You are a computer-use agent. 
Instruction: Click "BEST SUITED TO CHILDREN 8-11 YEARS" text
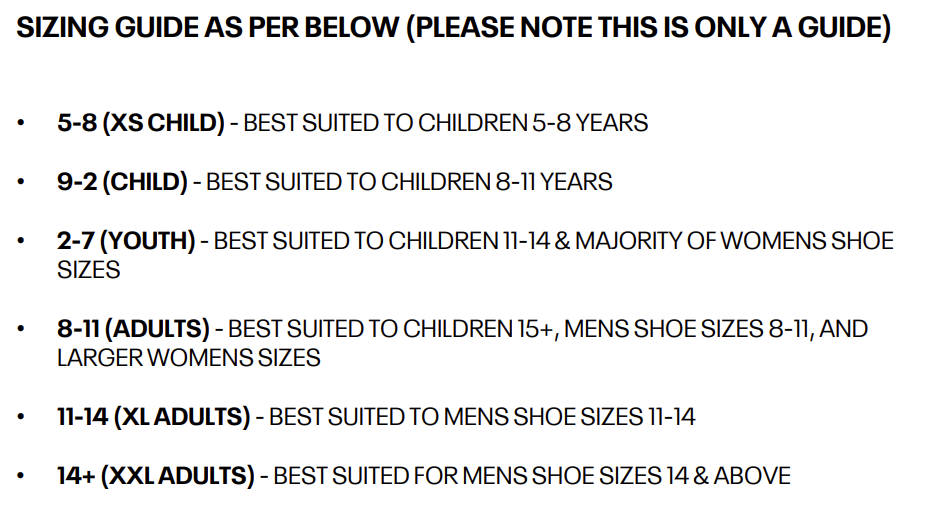pos(409,182)
